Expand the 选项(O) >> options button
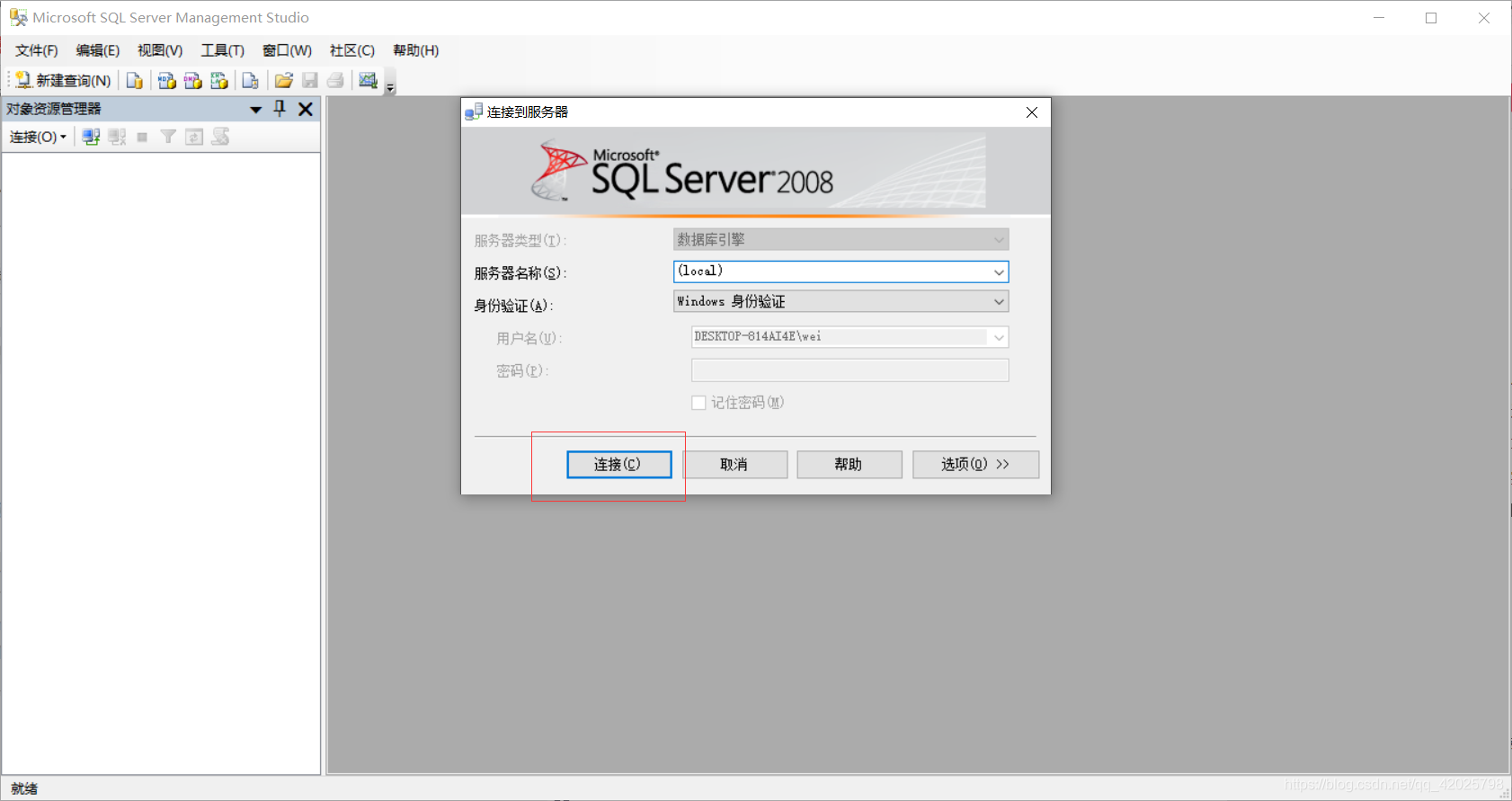This screenshot has height=801, width=1512. 975,465
